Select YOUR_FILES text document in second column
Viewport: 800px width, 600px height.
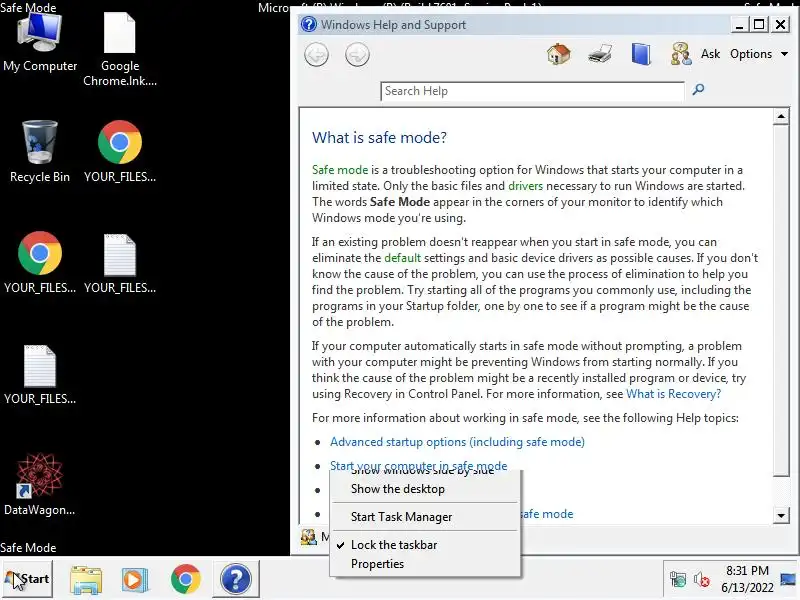click(x=120, y=263)
